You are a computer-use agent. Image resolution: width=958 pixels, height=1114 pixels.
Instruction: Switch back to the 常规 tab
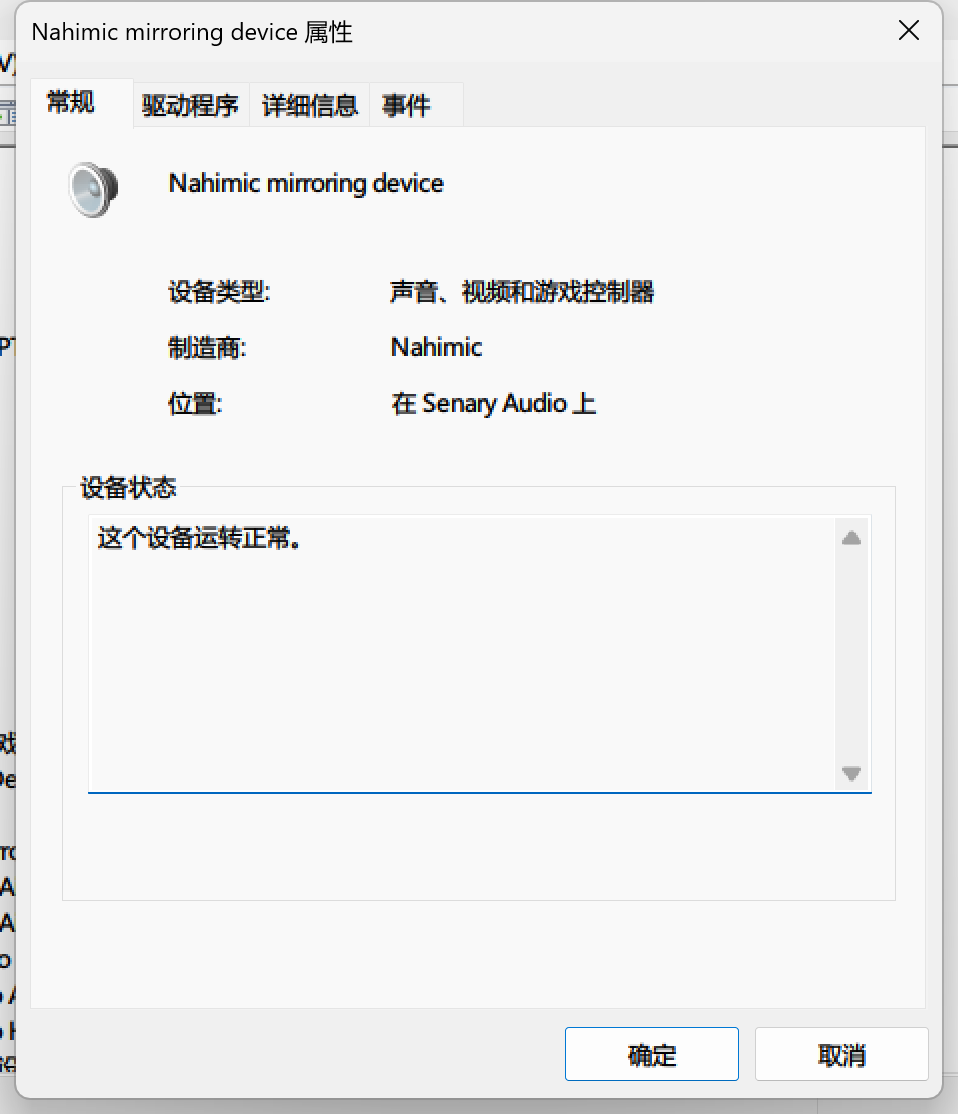68,102
